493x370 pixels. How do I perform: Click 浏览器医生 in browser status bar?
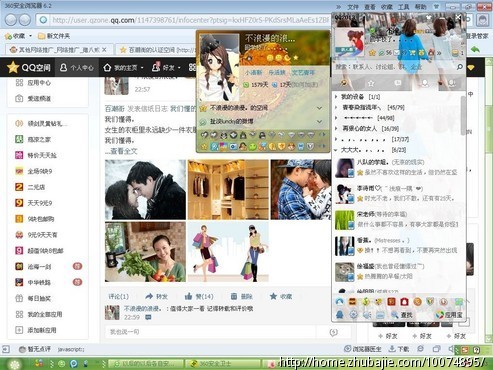(362, 349)
